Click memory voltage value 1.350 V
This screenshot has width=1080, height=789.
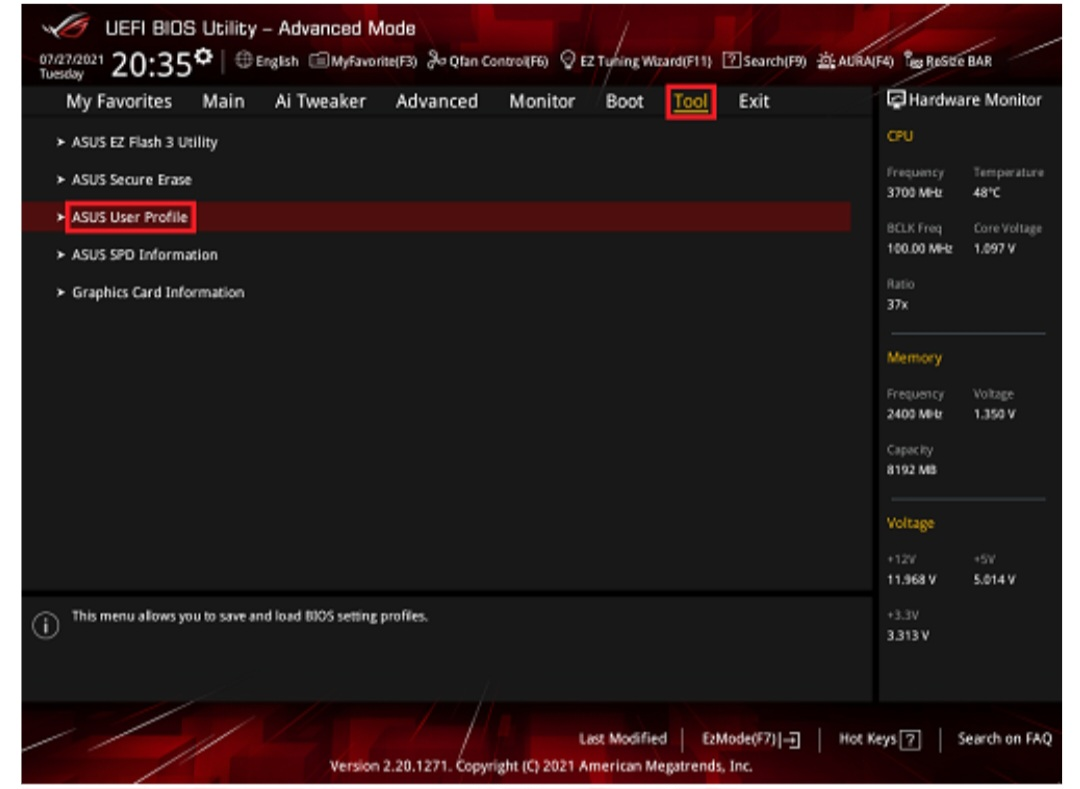pyautogui.click(x=994, y=414)
